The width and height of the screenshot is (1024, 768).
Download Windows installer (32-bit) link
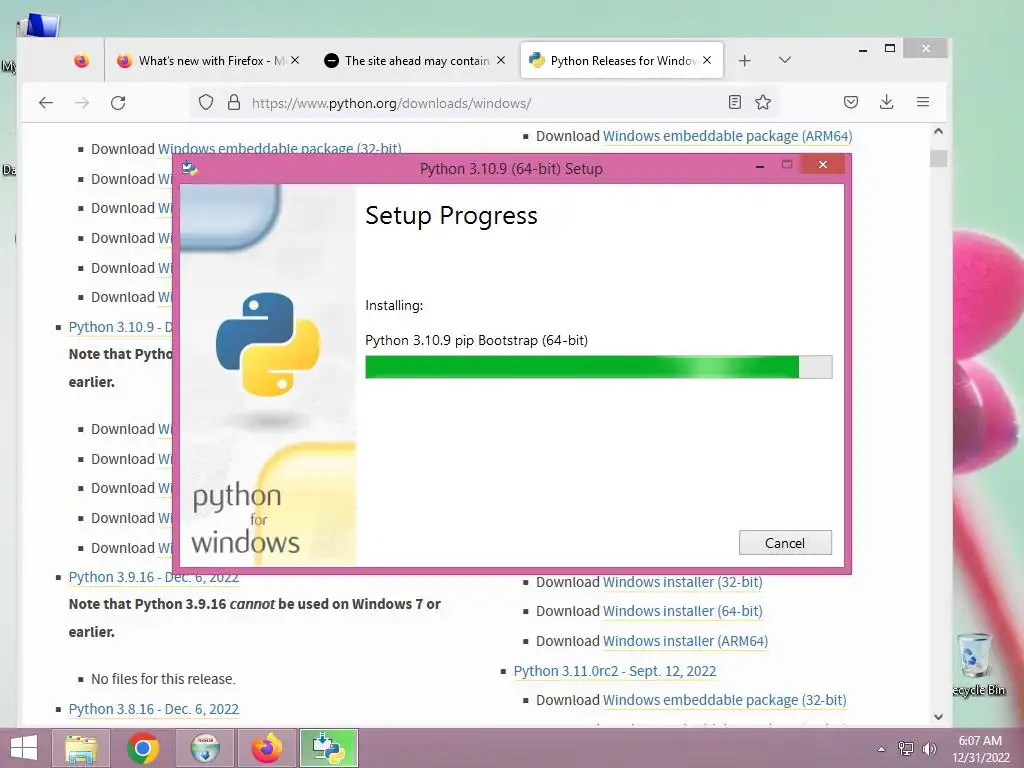(682, 582)
